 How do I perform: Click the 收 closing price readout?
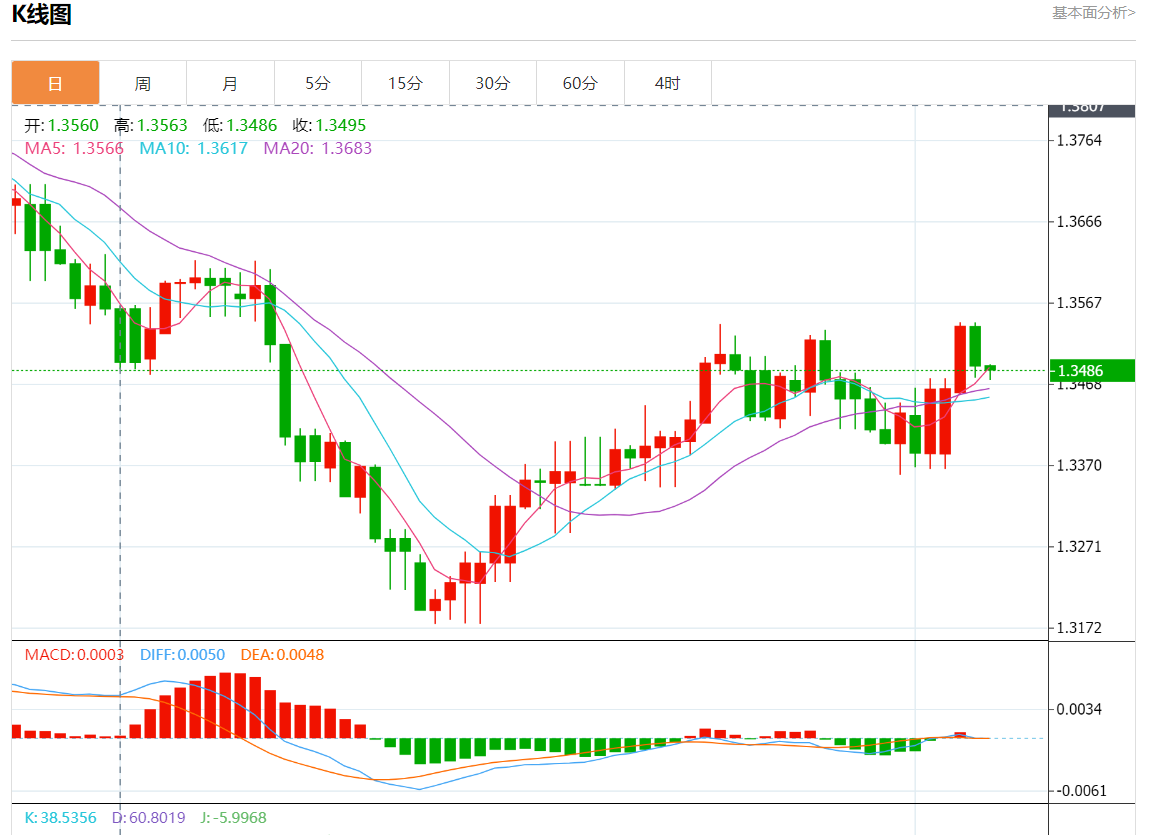(x=329, y=126)
